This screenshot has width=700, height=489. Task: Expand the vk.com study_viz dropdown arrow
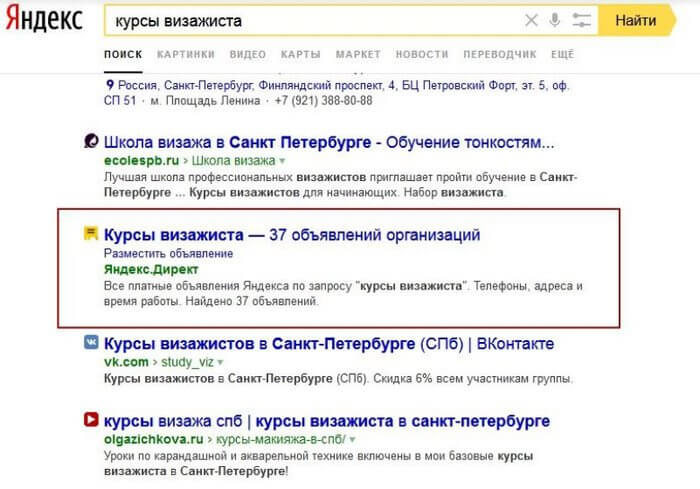coord(220,362)
